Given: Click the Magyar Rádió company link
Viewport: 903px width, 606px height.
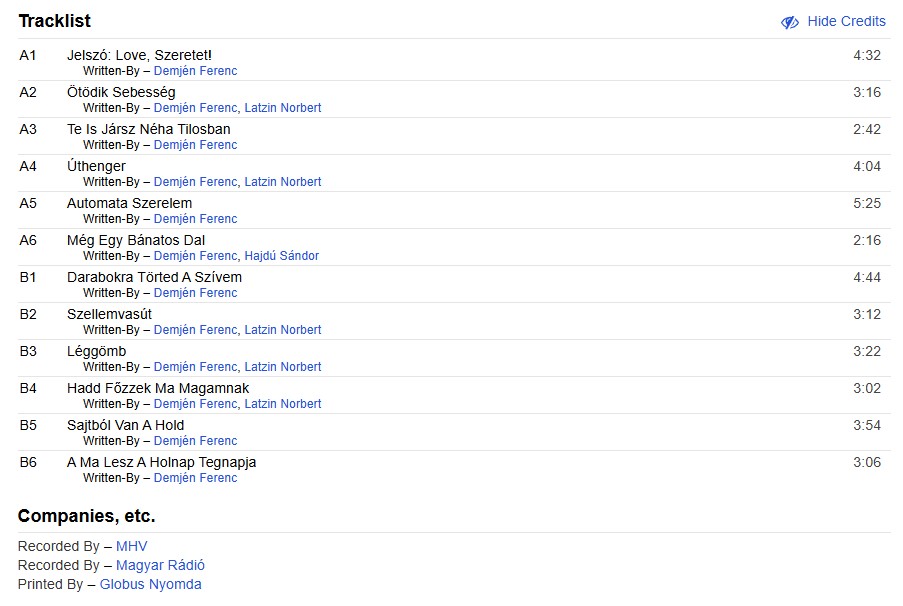Looking at the screenshot, I should tap(160, 566).
